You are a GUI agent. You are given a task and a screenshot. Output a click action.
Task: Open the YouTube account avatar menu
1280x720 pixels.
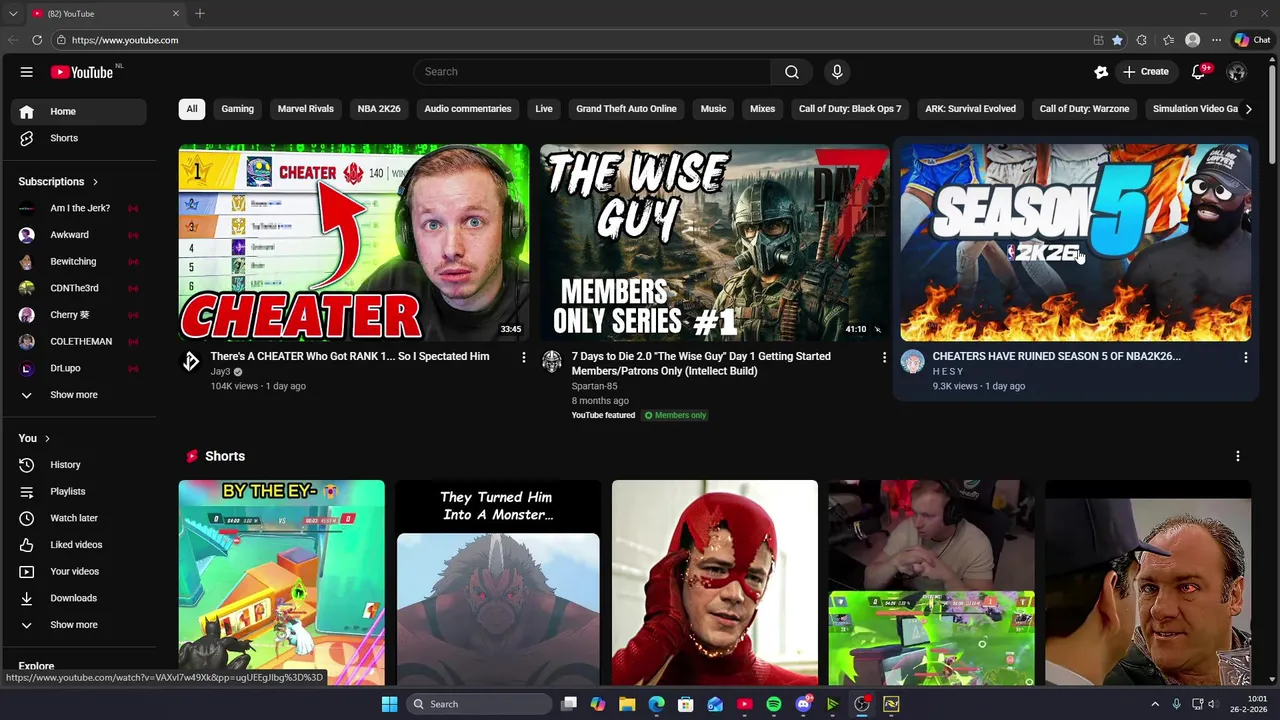pos(1237,72)
